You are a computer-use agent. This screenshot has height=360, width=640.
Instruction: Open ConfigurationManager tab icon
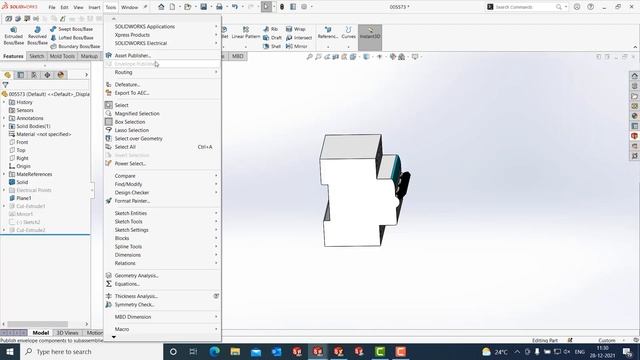click(34, 75)
